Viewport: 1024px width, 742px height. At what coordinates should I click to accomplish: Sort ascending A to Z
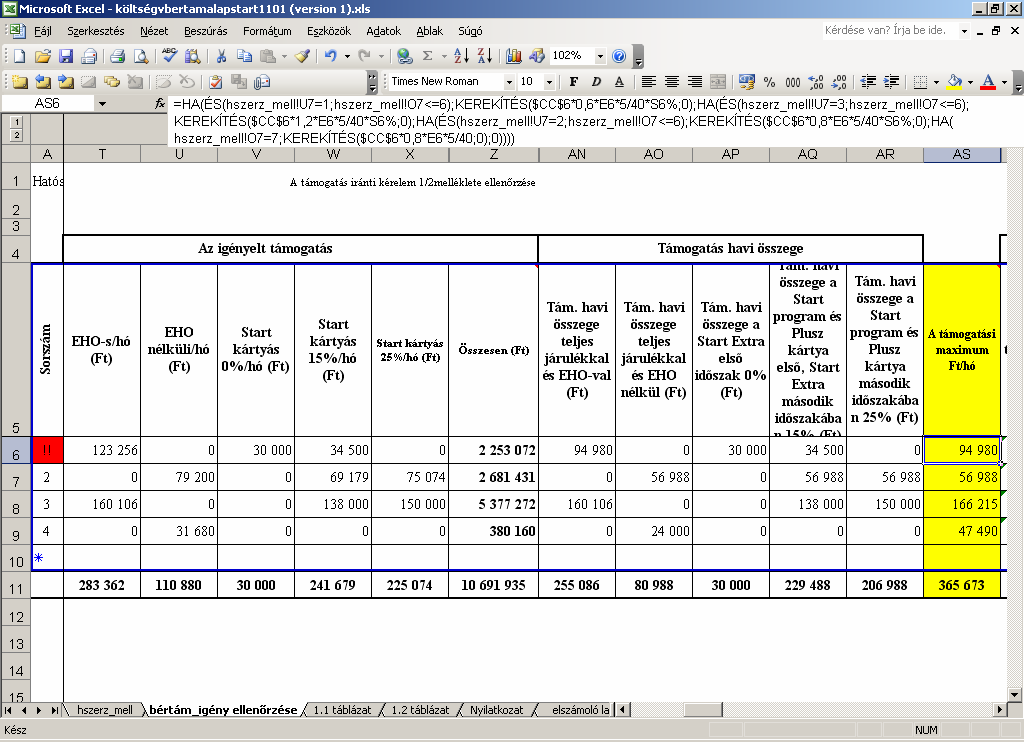[461, 56]
